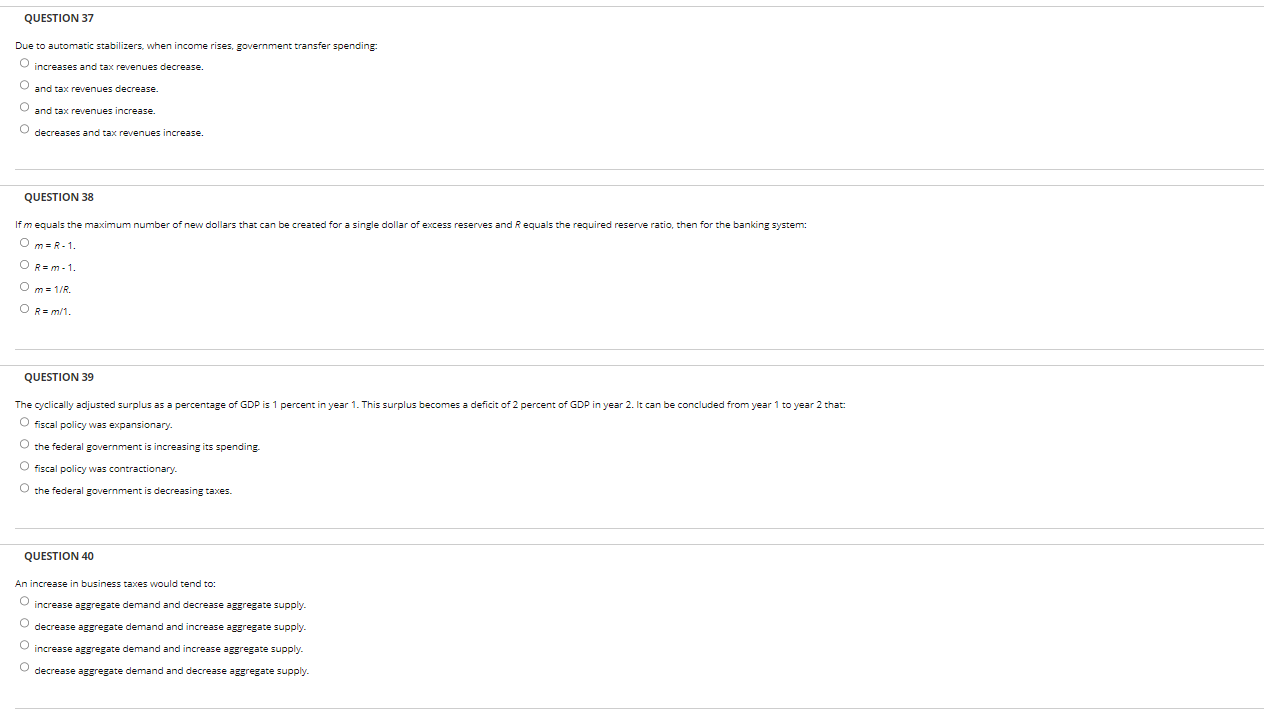Click the QUESTION 38 heading
Screen dimensions: 1264x714
pyautogui.click(x=59, y=197)
